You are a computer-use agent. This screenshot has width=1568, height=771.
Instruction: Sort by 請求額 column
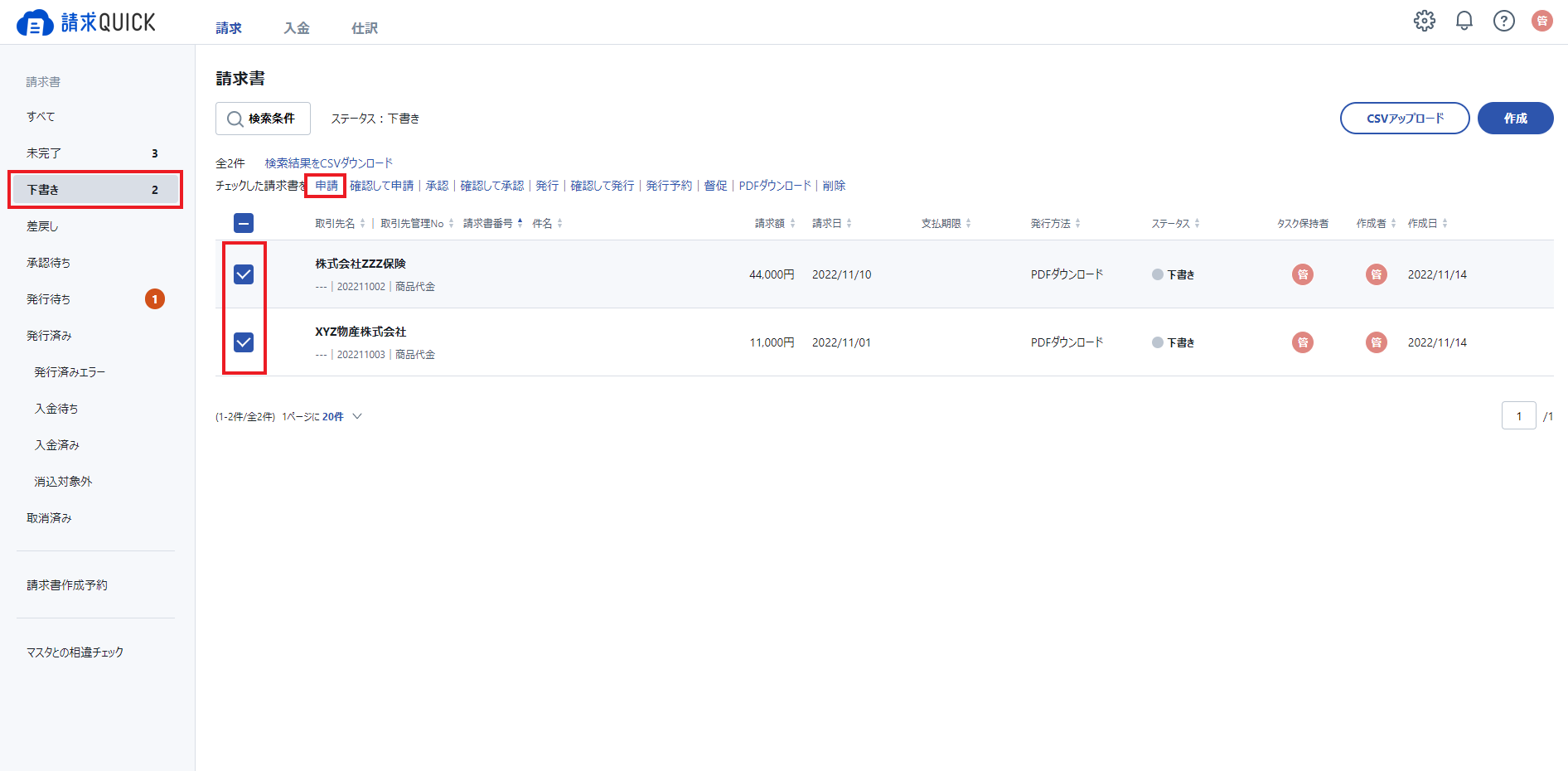pyautogui.click(x=775, y=223)
